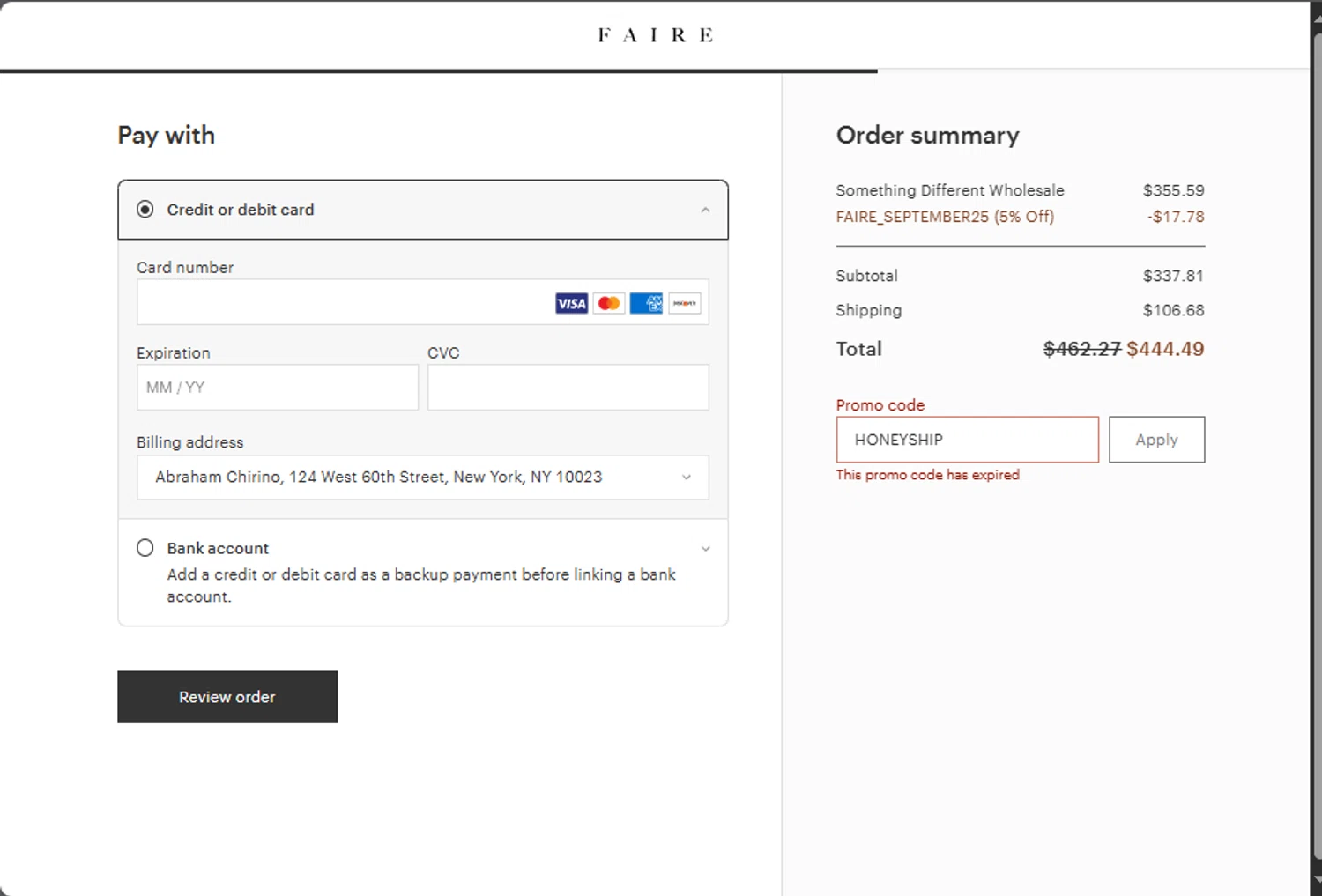
Task: Click the Promo code field containing HONEYSHIP
Action: point(967,440)
